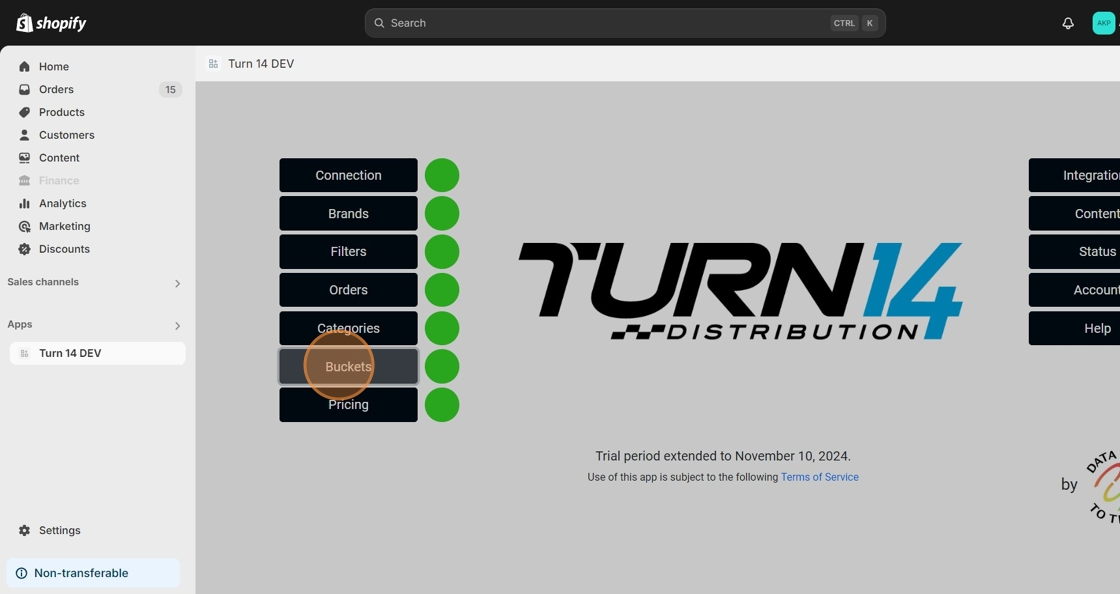This screenshot has width=1120, height=594.
Task: Click the Orders count badge 15
Action: (x=170, y=89)
